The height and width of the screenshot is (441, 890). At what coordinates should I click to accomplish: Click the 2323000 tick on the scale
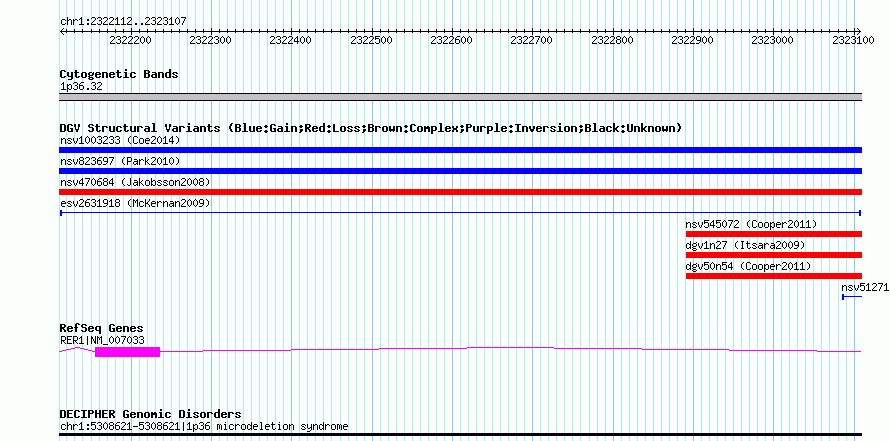[x=773, y=40]
